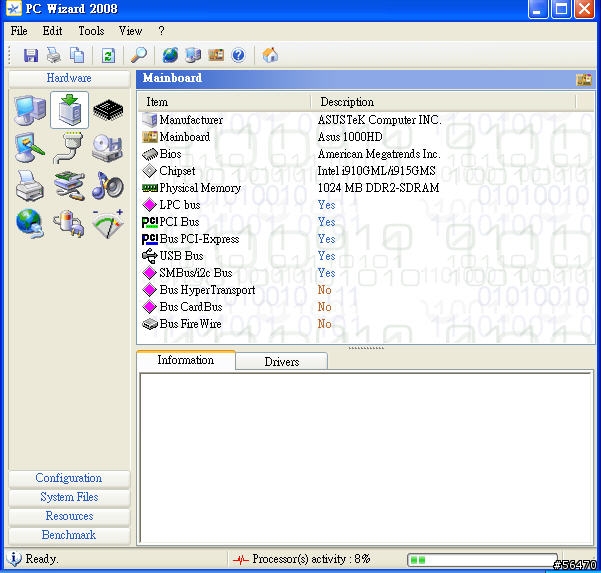Open the System Files panel section
This screenshot has width=601, height=573.
69,497
